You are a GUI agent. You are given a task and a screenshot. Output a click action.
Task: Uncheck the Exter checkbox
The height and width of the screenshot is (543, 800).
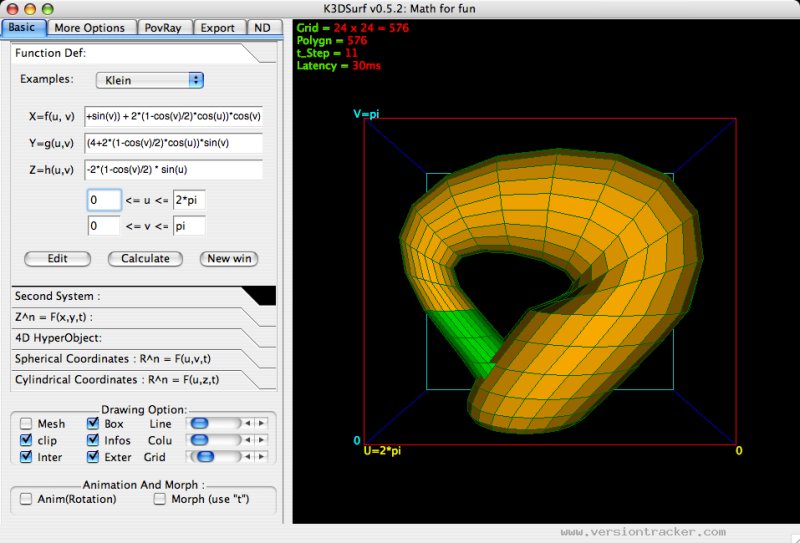[x=93, y=457]
